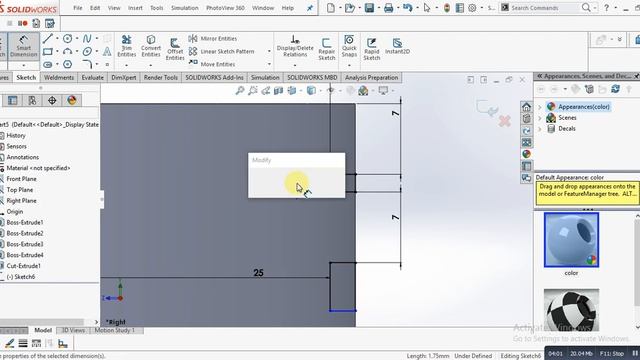Select the sketch Text tool

107,51
